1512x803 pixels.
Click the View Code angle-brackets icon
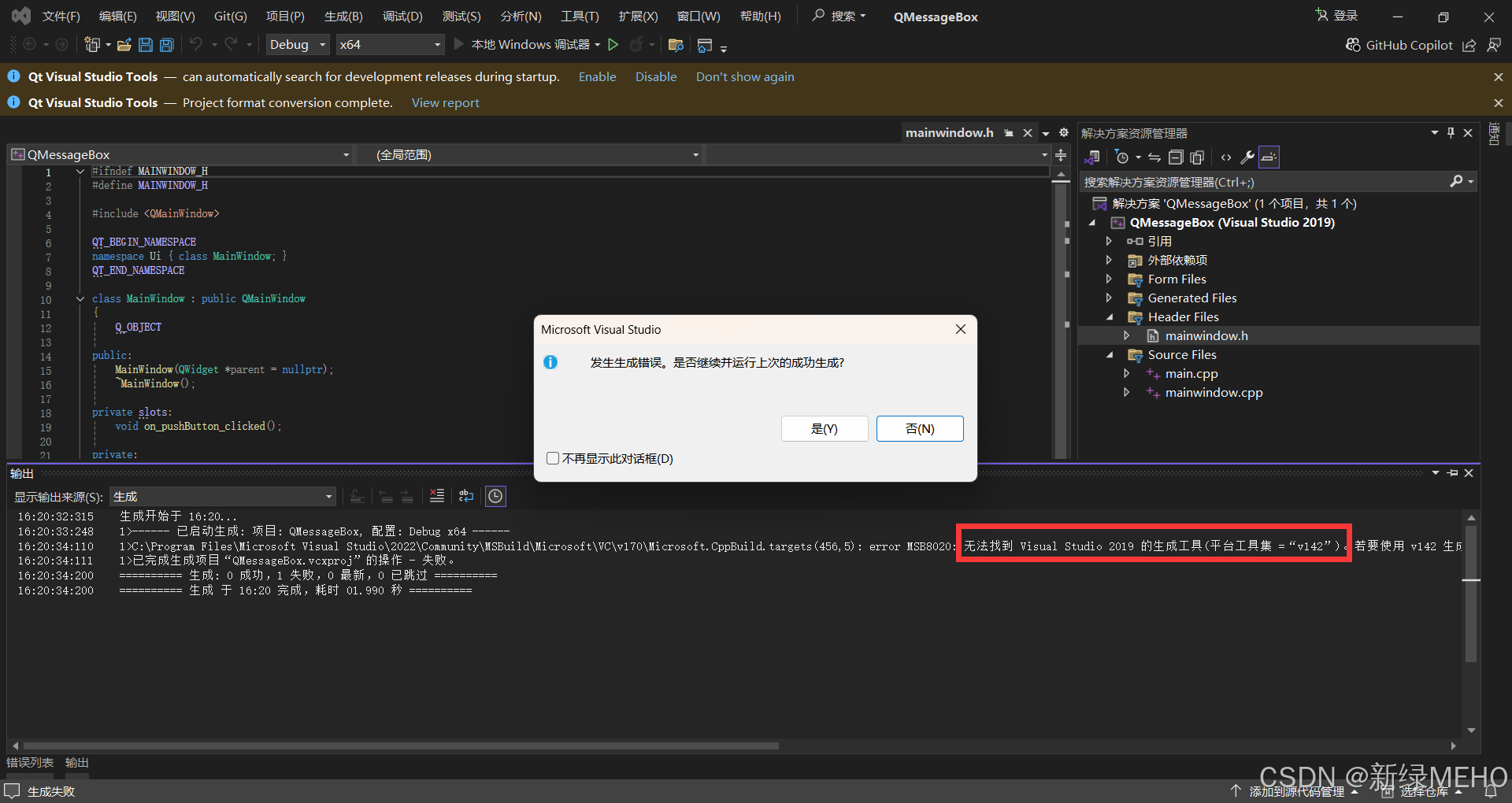pyautogui.click(x=1226, y=157)
